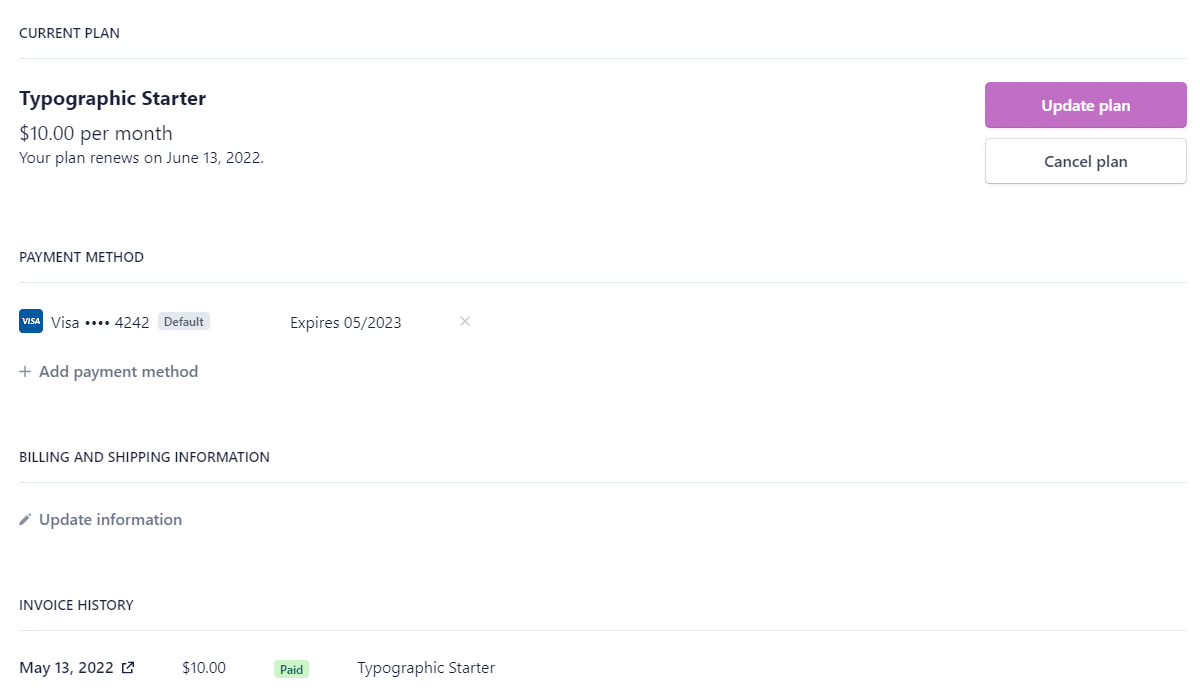Click the Cancel plan button
1200x700 pixels.
pyautogui.click(x=1085, y=161)
